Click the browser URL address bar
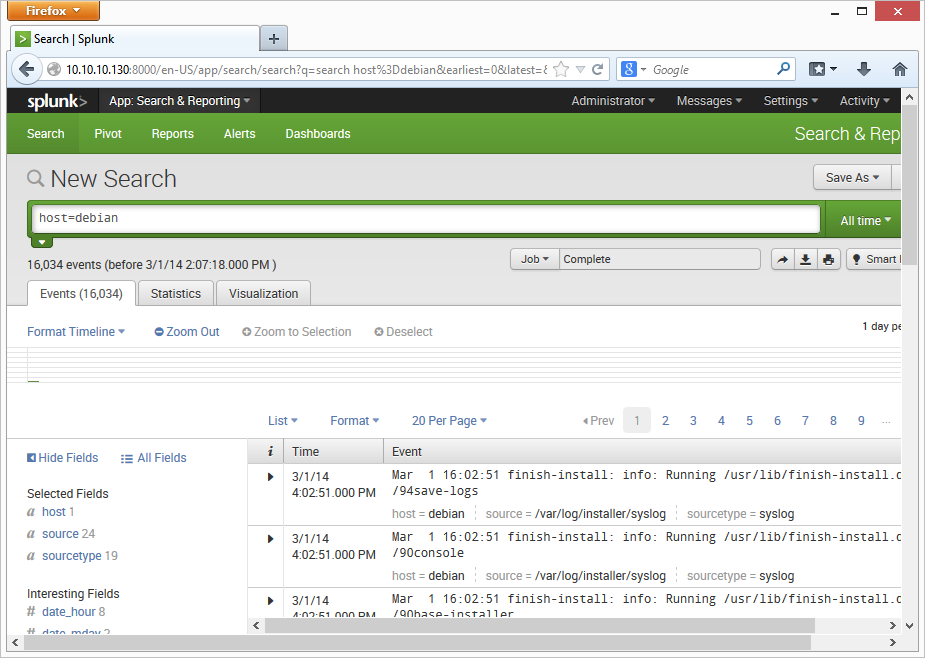The width and height of the screenshot is (925, 658). coord(306,70)
